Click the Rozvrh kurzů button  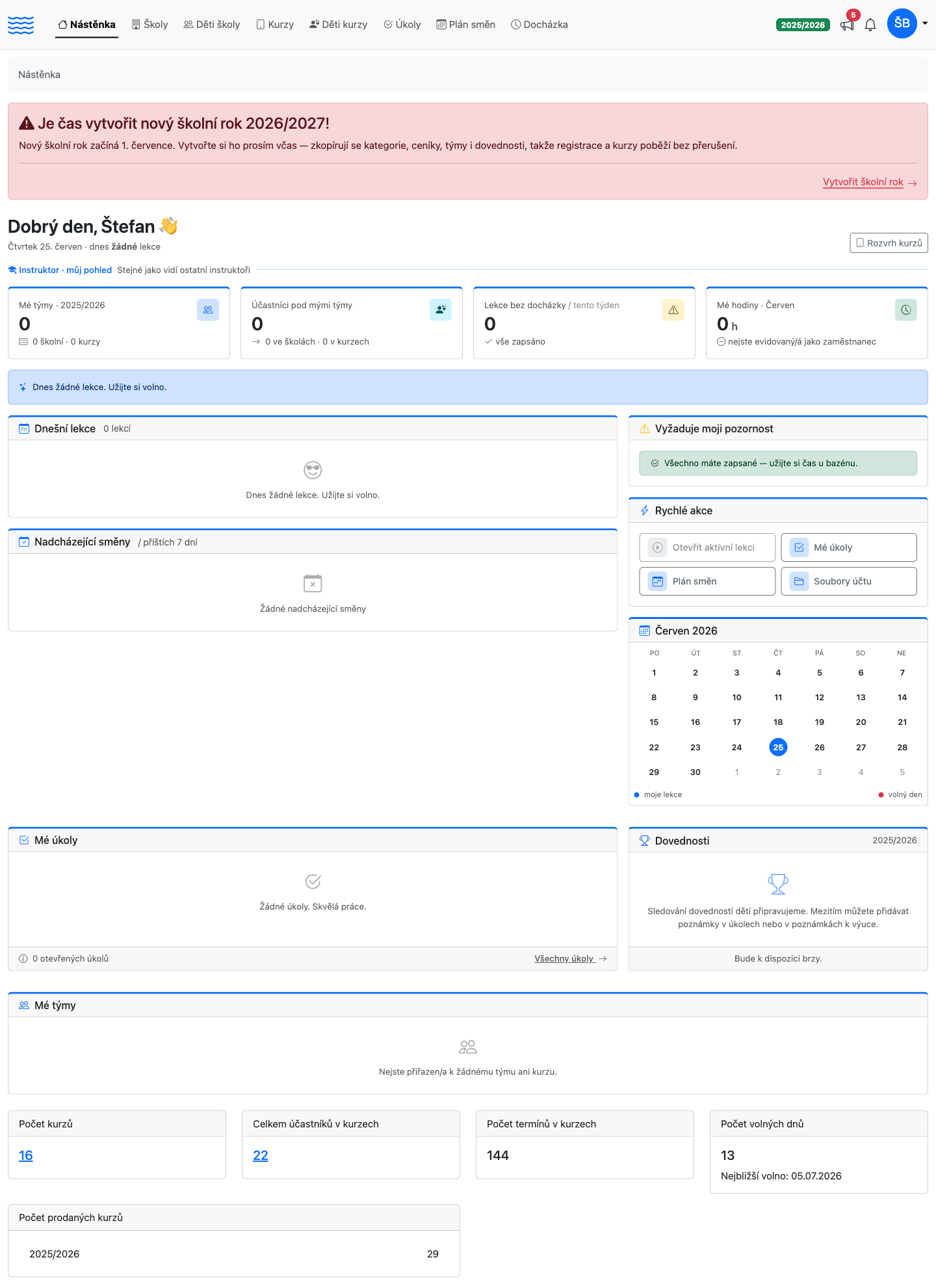889,243
